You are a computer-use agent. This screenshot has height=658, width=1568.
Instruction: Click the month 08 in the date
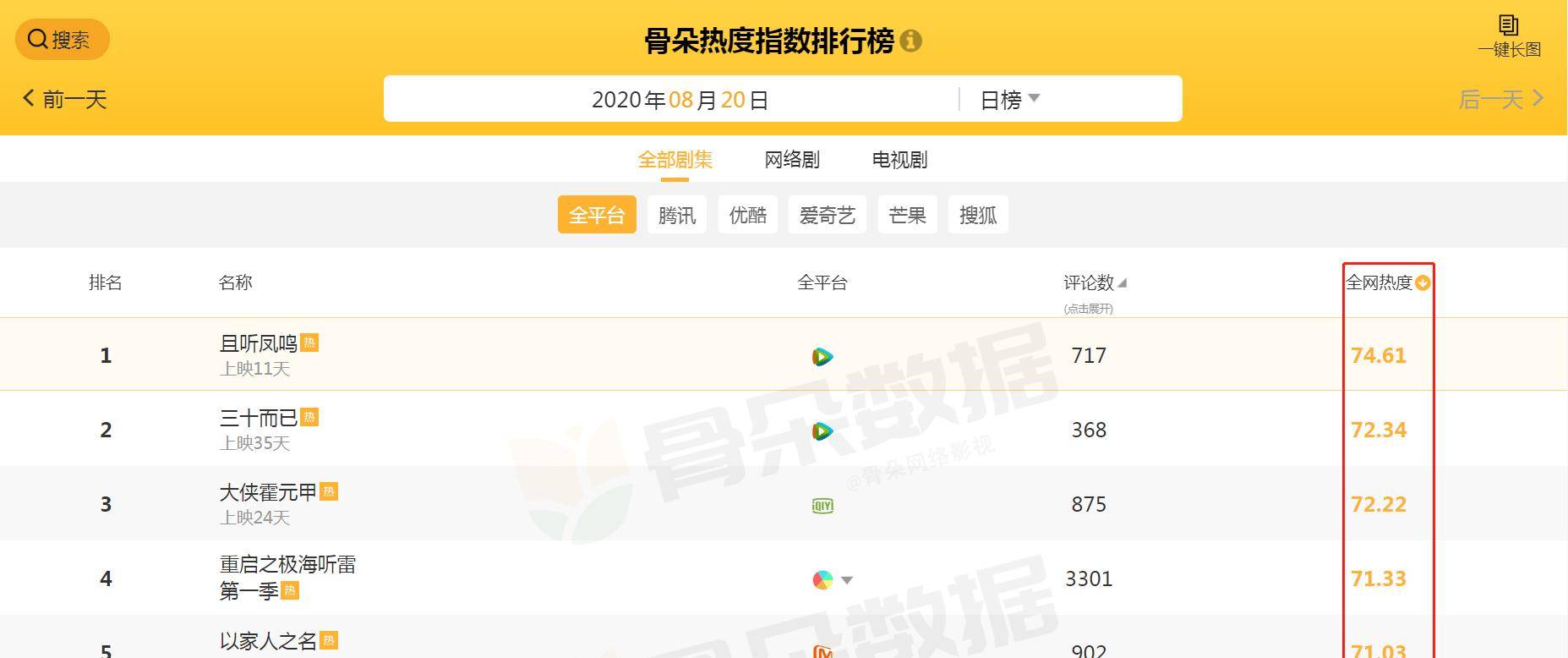pos(680,100)
